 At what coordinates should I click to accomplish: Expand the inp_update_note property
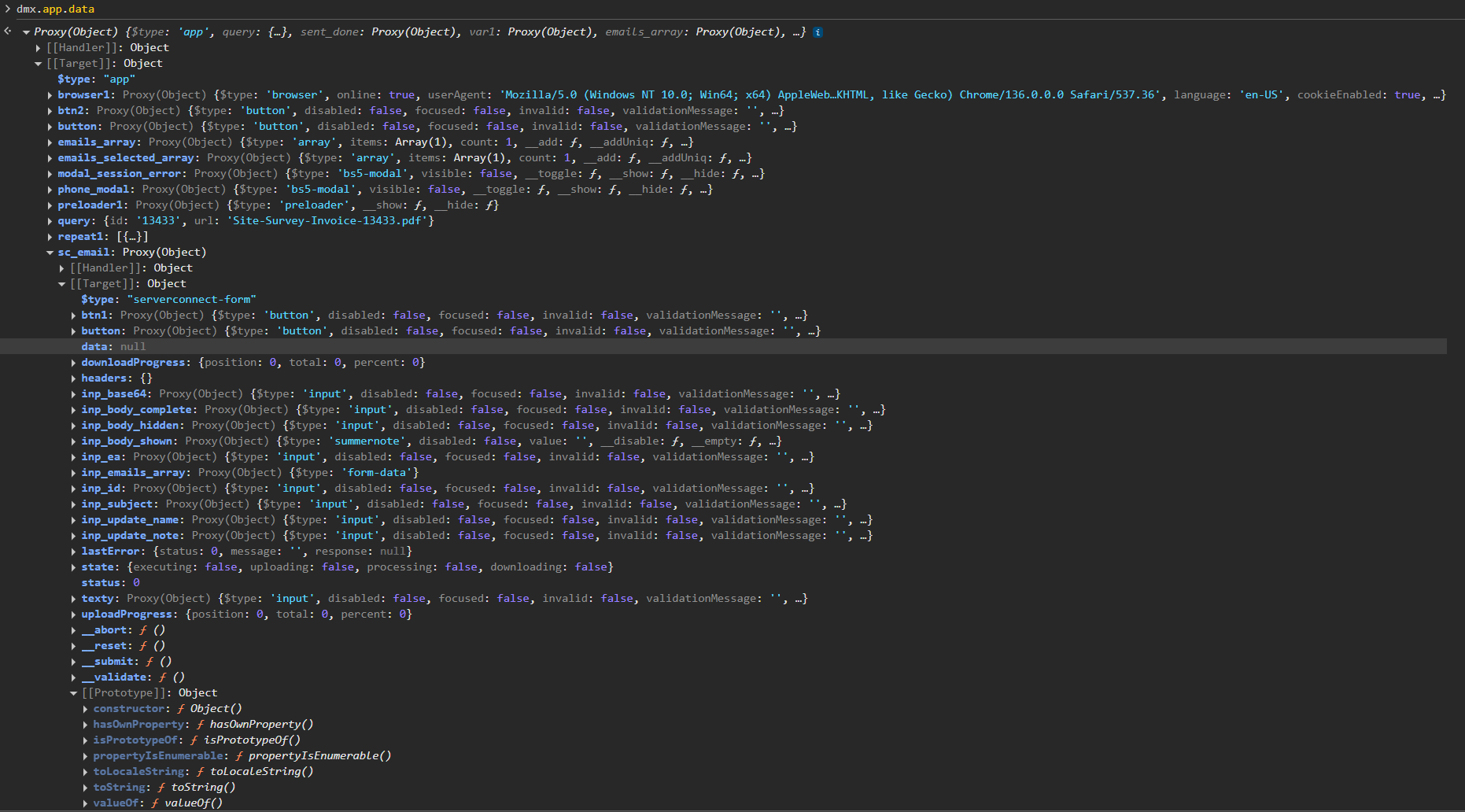point(73,536)
